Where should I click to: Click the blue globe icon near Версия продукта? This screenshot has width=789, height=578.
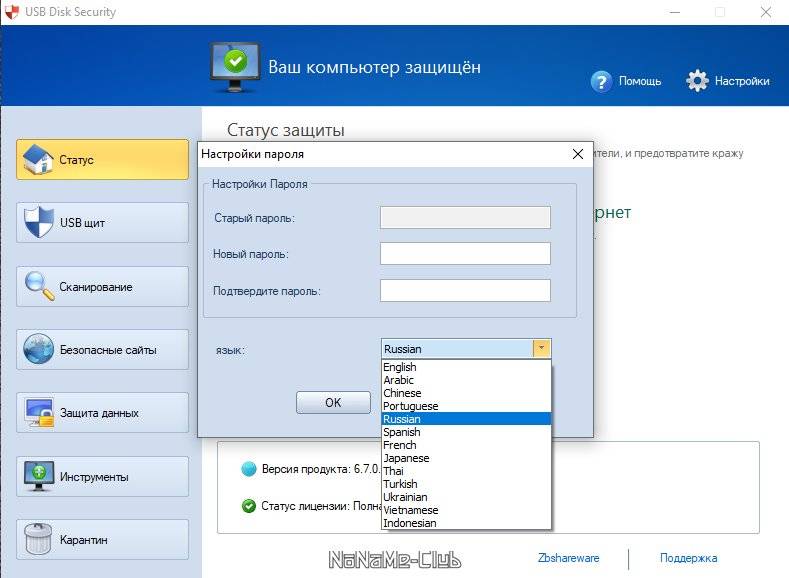pyautogui.click(x=249, y=469)
